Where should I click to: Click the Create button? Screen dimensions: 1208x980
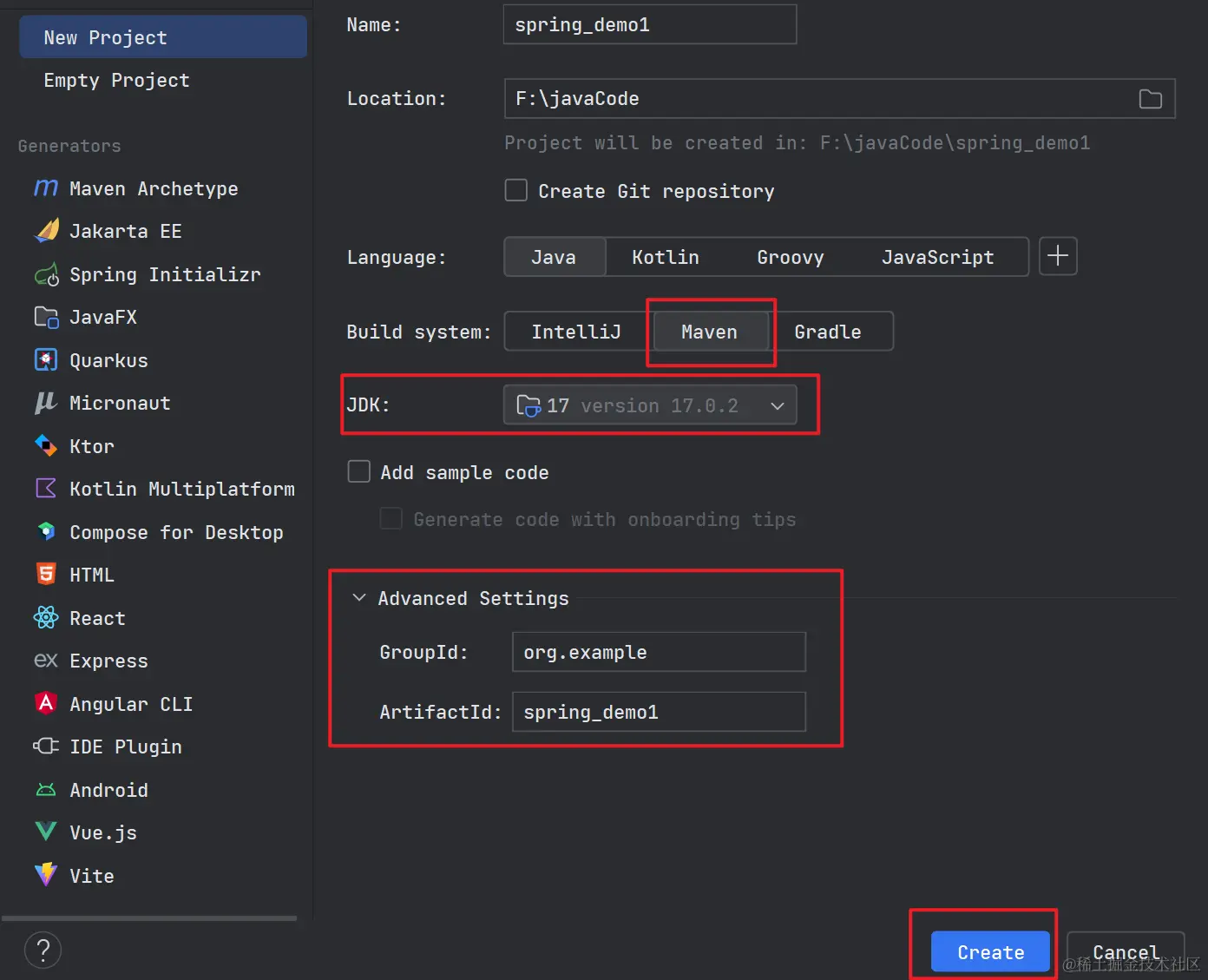pyautogui.click(x=990, y=952)
